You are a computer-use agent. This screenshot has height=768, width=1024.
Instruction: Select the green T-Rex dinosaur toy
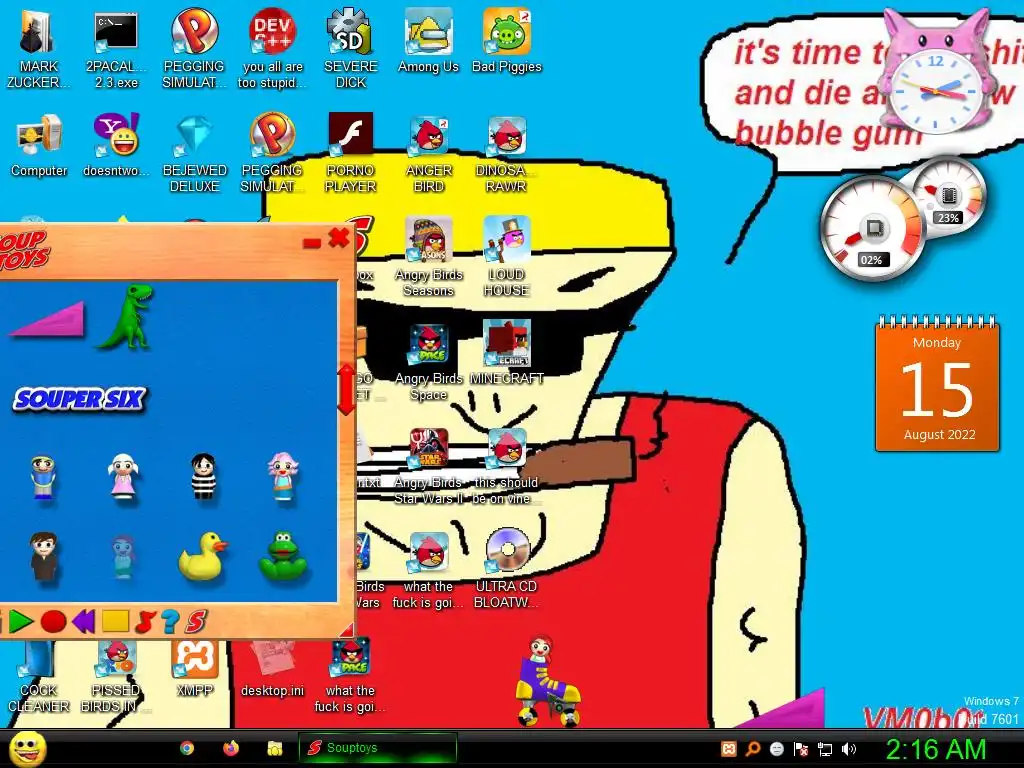click(125, 316)
